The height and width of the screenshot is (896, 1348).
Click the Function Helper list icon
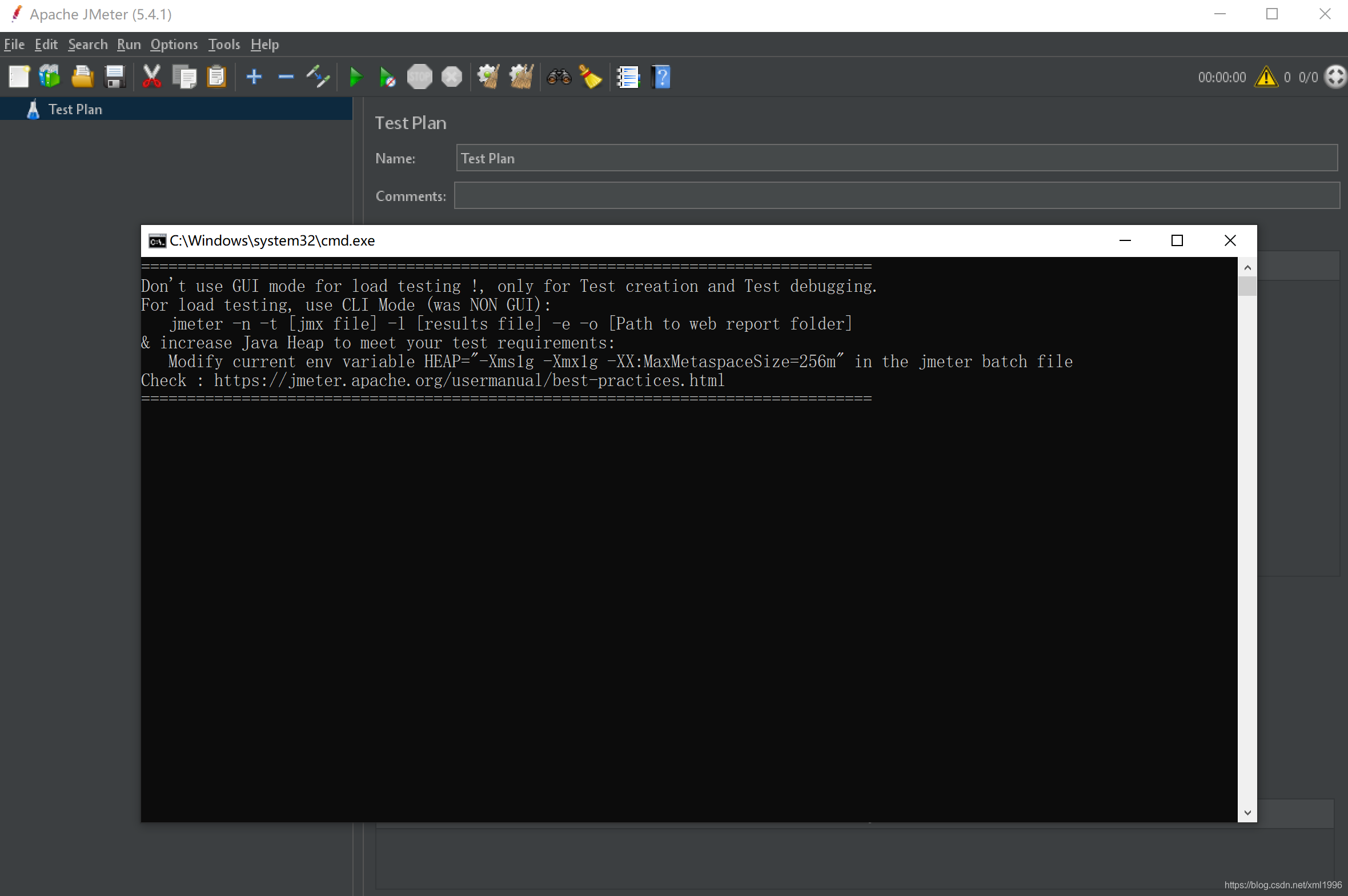click(628, 77)
